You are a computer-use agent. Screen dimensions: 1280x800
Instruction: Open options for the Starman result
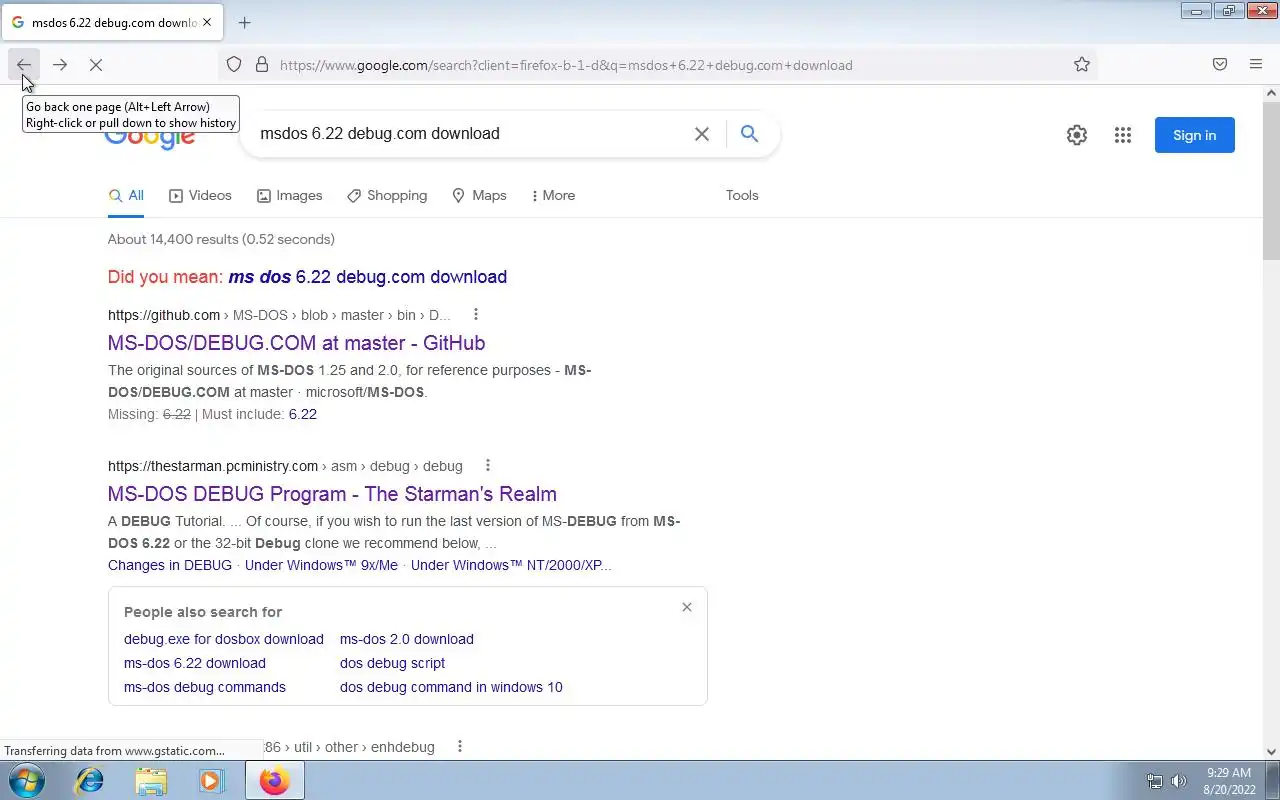click(x=488, y=465)
